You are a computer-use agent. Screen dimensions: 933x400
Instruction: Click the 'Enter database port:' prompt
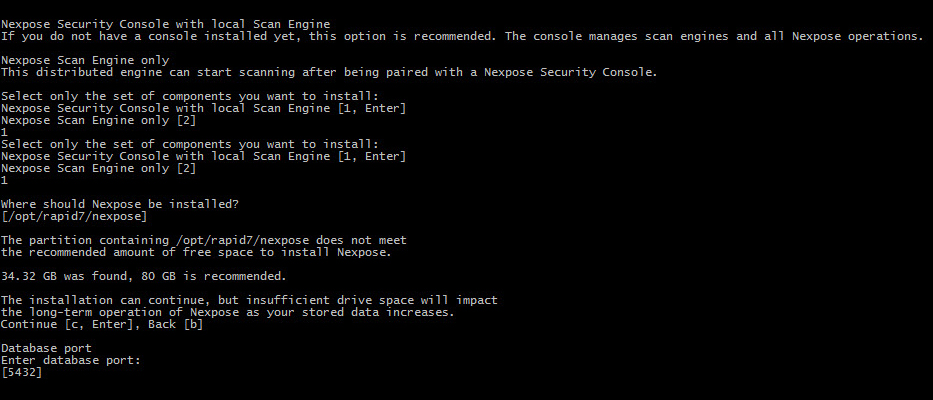pyautogui.click(x=70, y=360)
